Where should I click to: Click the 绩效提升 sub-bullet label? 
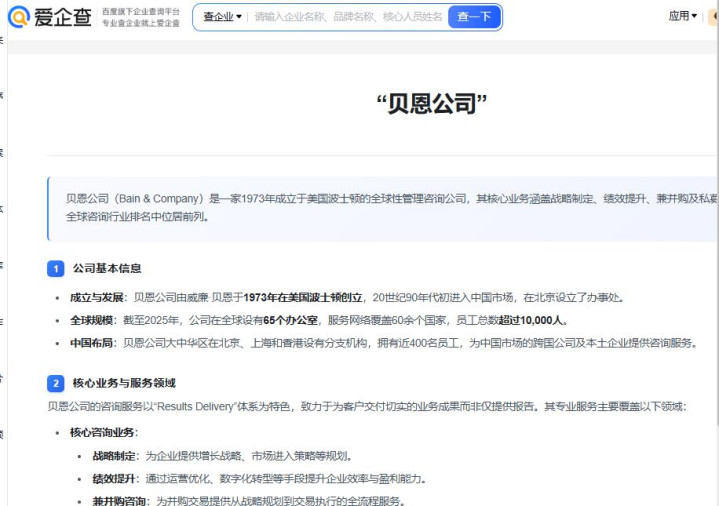(114, 478)
